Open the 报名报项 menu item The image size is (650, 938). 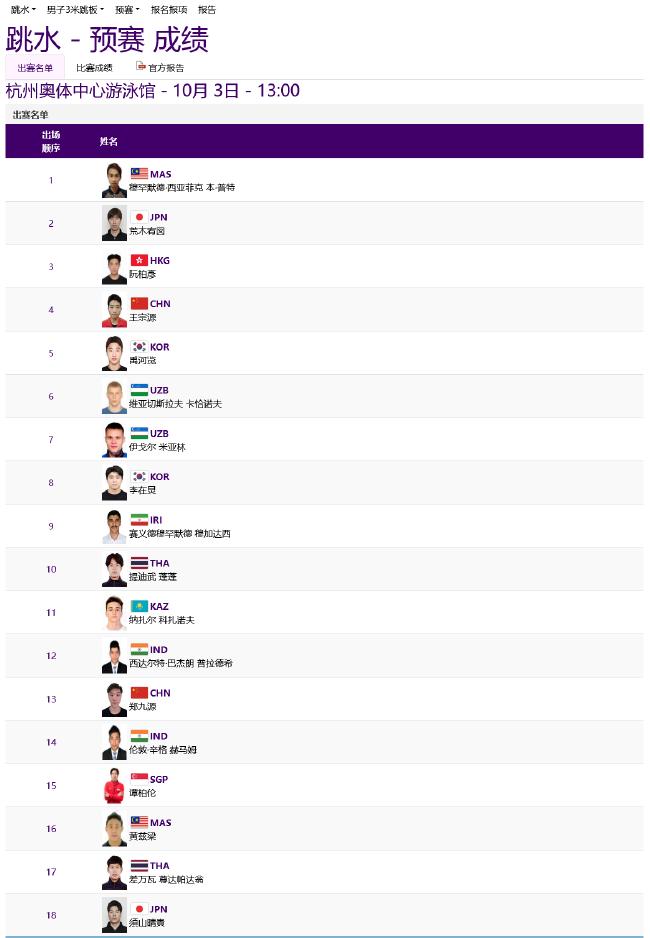pyautogui.click(x=169, y=10)
